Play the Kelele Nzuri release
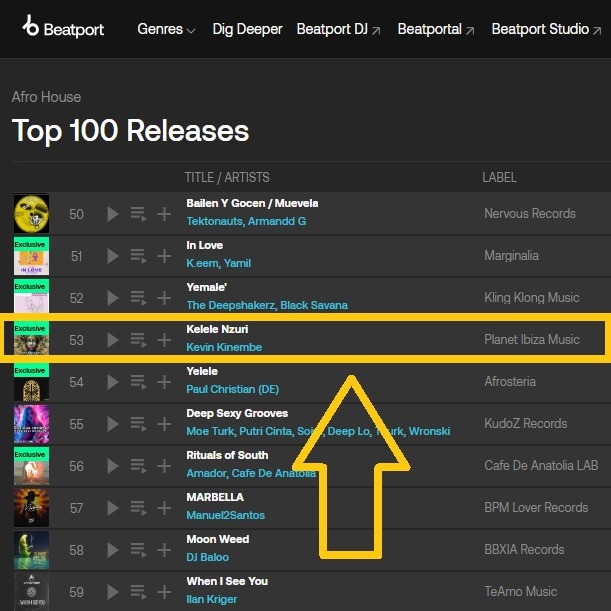Image resolution: width=611 pixels, height=611 pixels. pos(113,340)
